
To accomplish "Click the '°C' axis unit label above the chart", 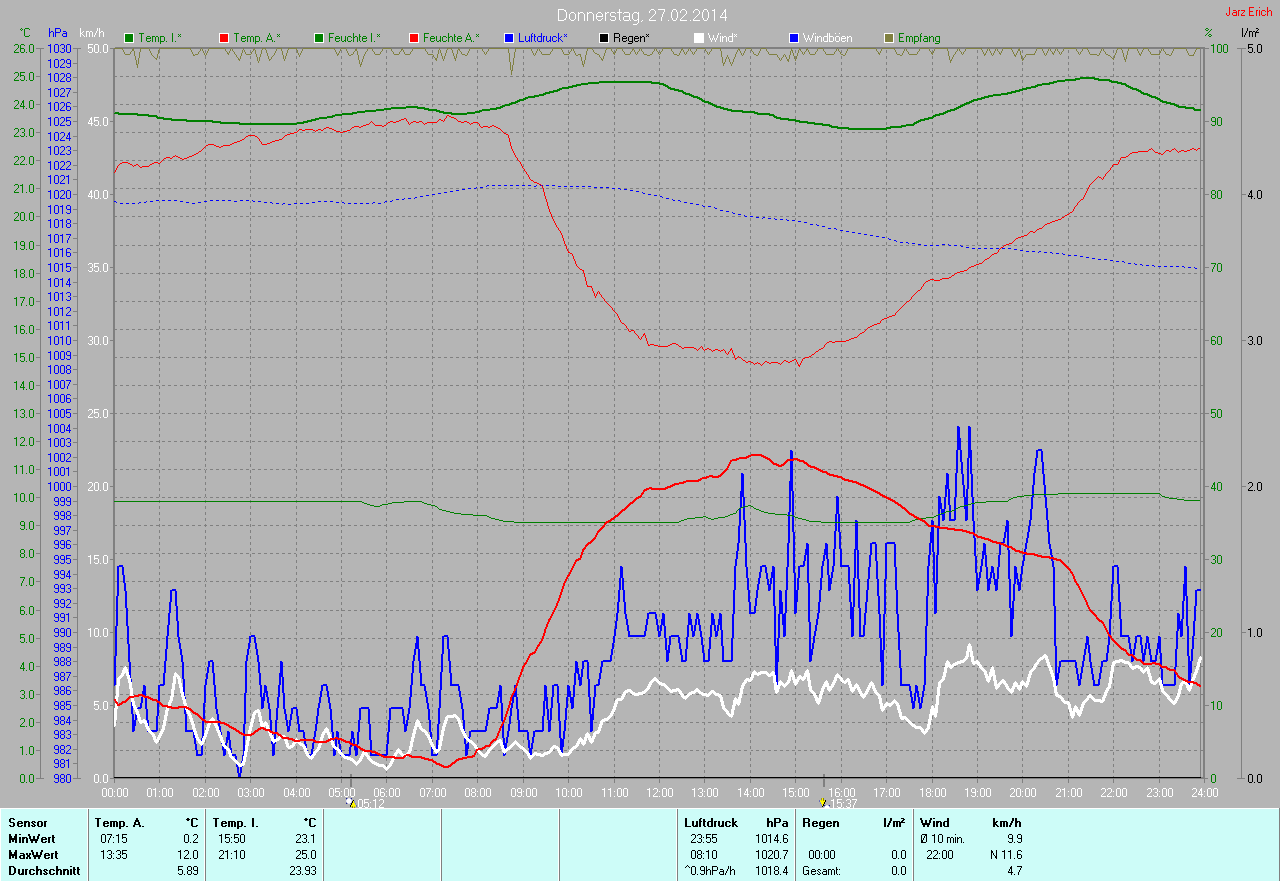I will (x=25, y=33).
